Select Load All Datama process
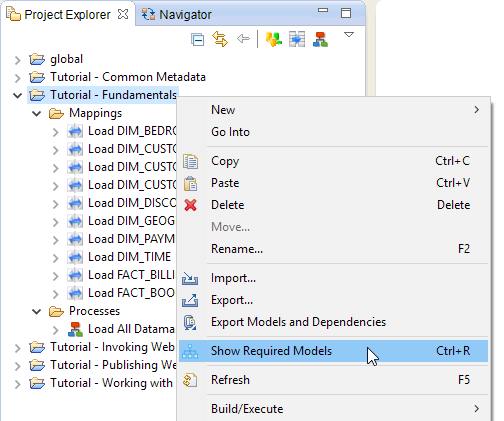 click(131, 329)
